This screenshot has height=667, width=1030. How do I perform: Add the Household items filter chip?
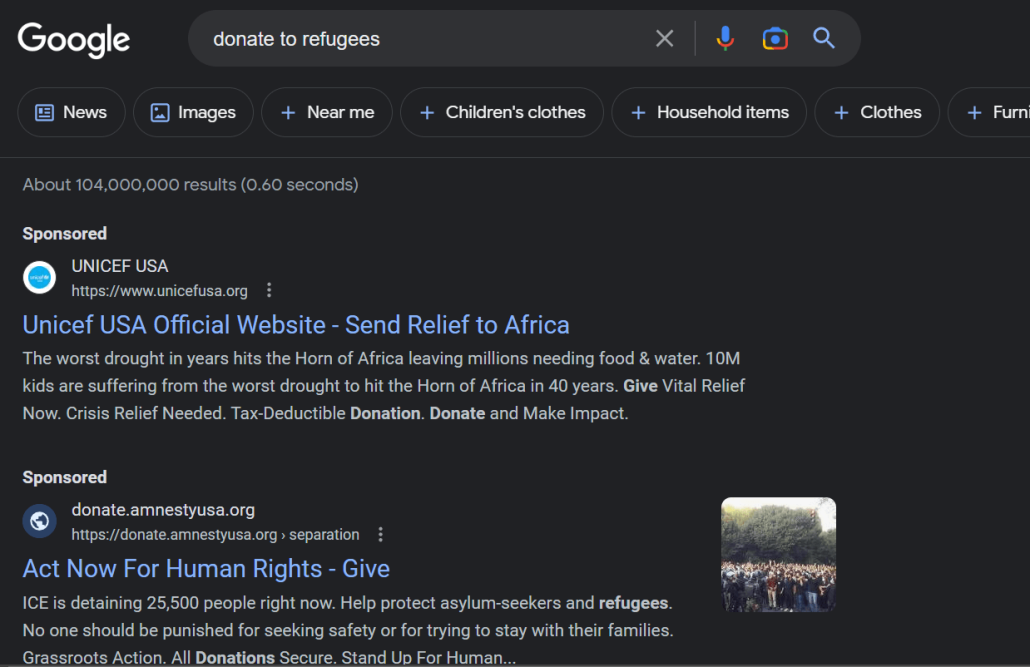point(709,112)
